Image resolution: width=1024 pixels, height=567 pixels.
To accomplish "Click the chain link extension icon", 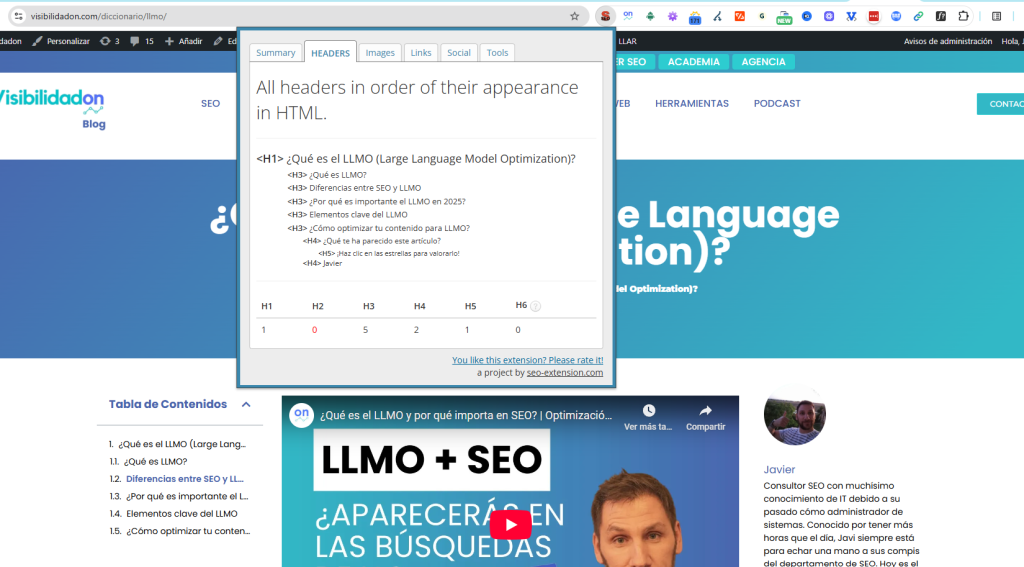I will (x=918, y=16).
